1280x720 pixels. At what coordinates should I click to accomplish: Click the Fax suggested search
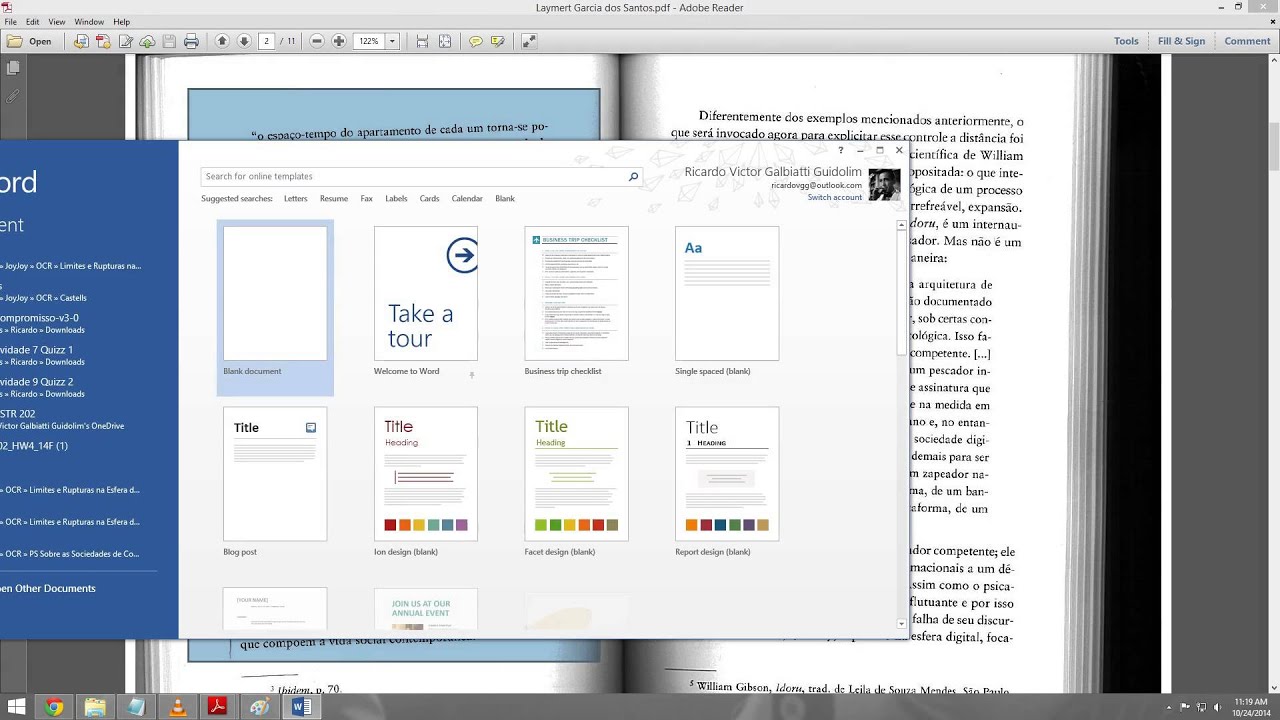point(367,198)
